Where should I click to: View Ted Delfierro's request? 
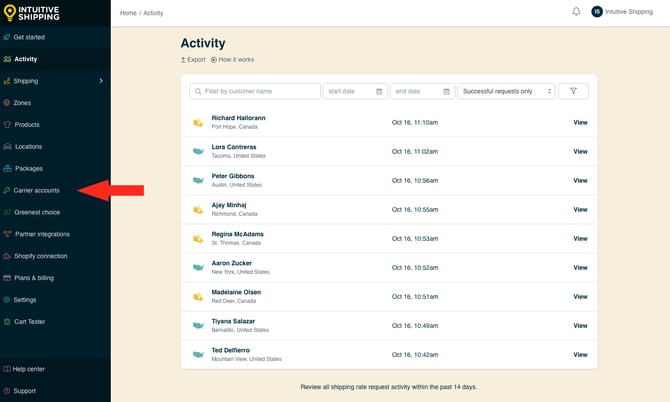point(580,355)
